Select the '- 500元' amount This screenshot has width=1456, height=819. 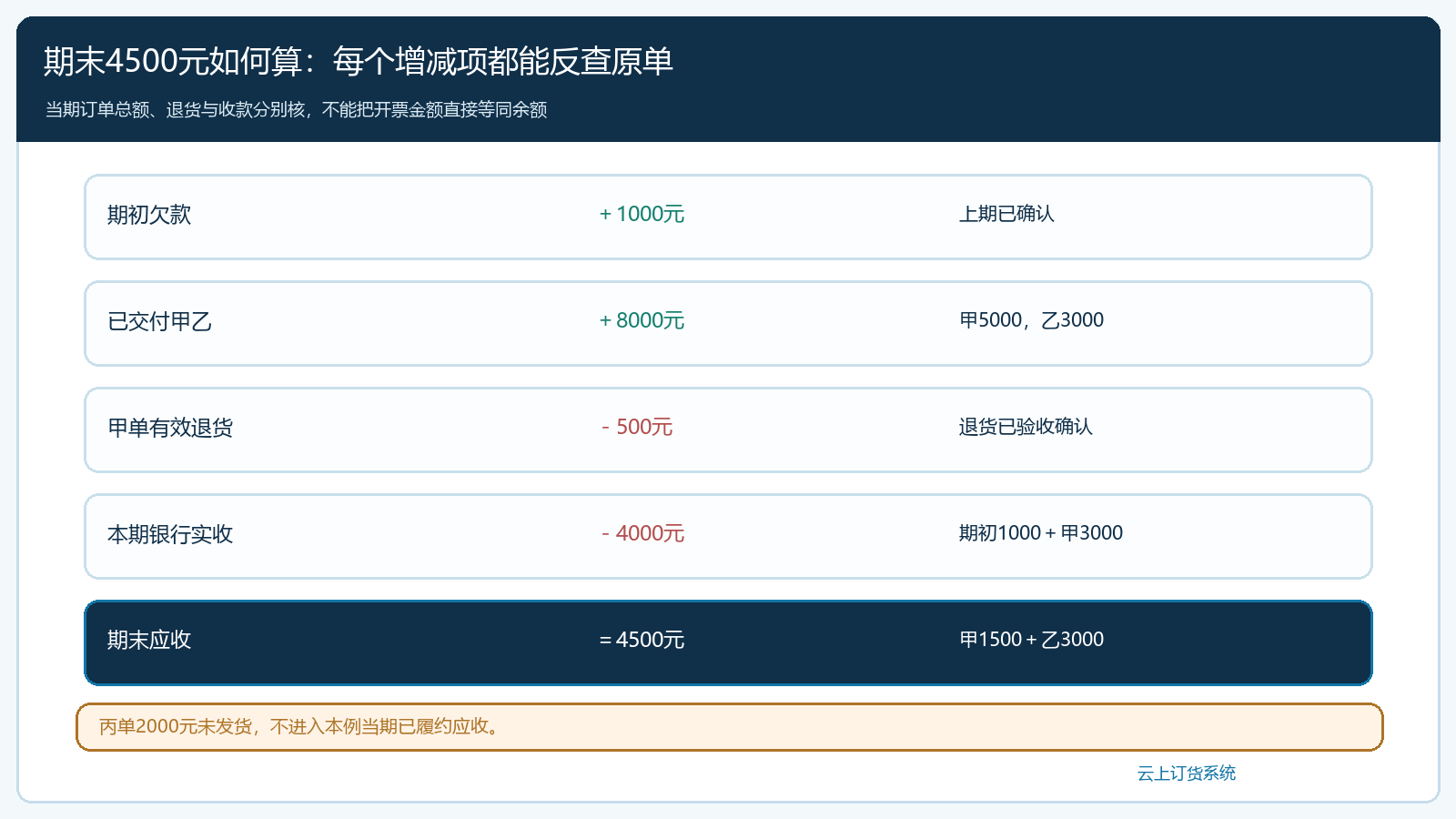click(x=637, y=427)
